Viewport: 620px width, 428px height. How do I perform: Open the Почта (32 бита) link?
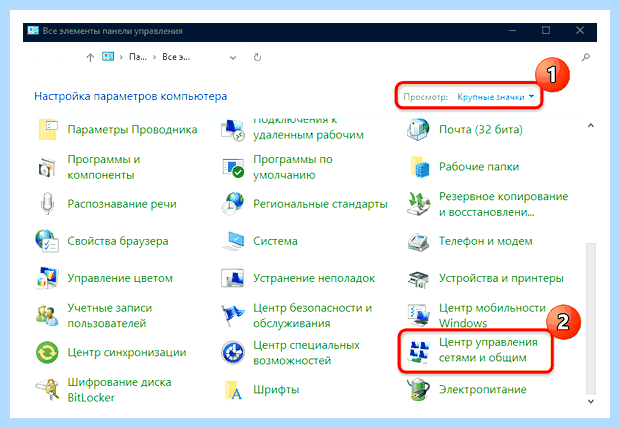[x=480, y=129]
